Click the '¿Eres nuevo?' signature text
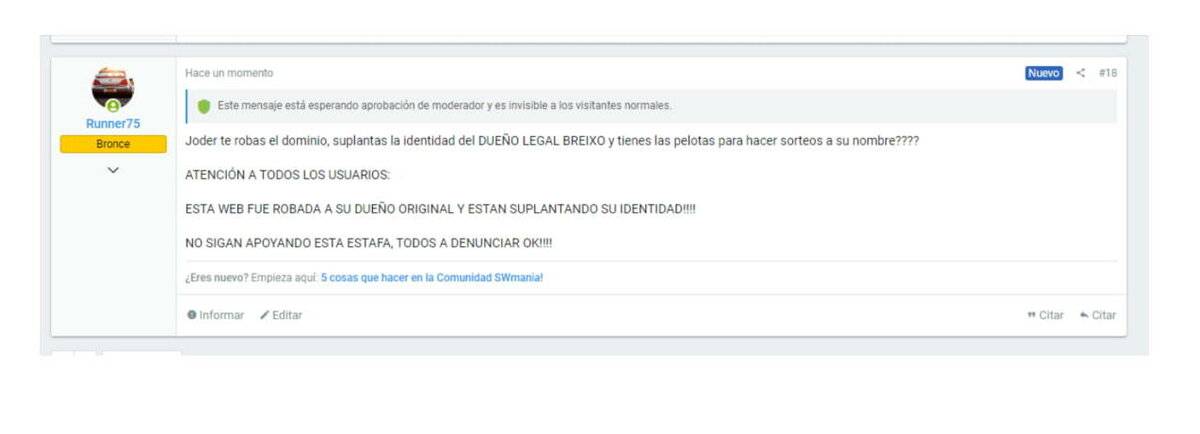 point(217,278)
